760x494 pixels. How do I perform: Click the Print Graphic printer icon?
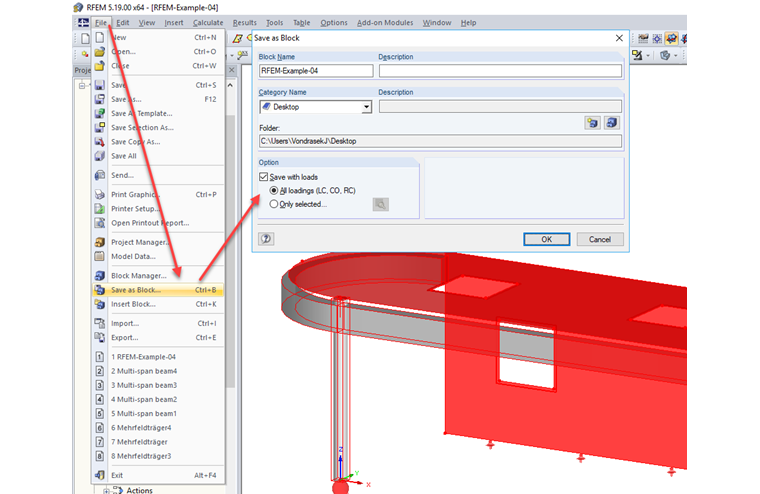point(100,194)
